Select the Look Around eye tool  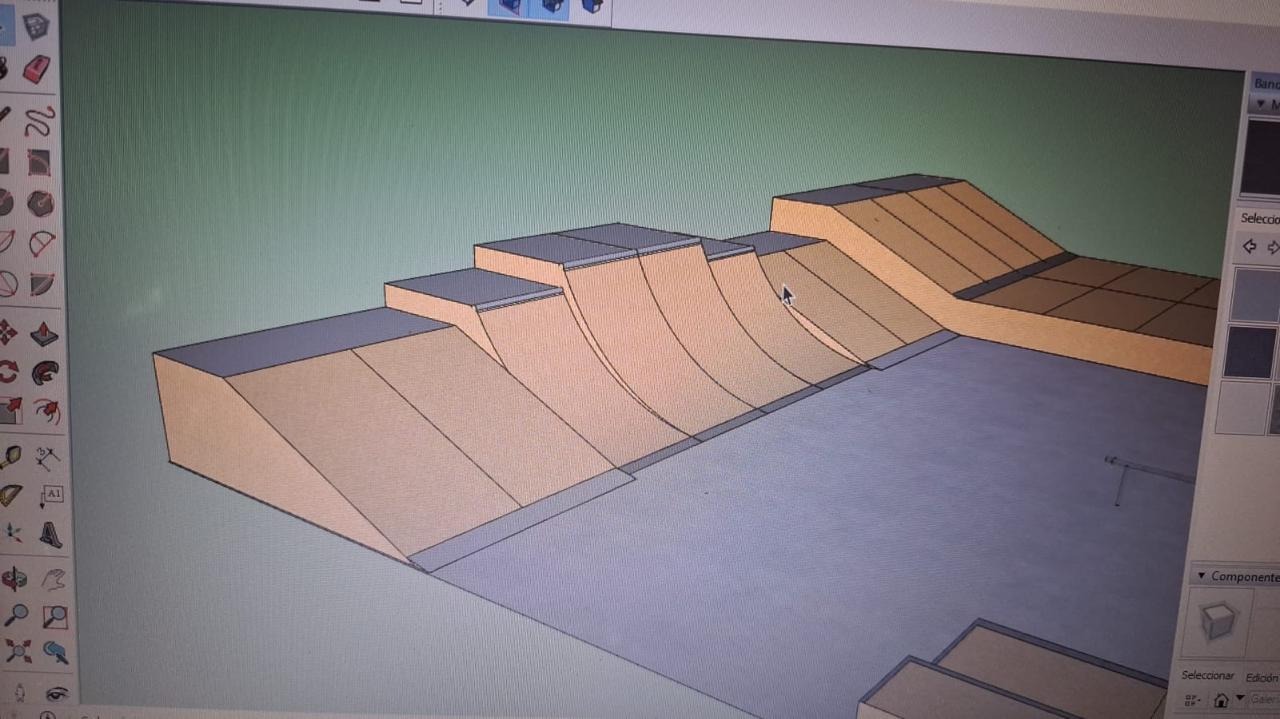pyautogui.click(x=57, y=692)
